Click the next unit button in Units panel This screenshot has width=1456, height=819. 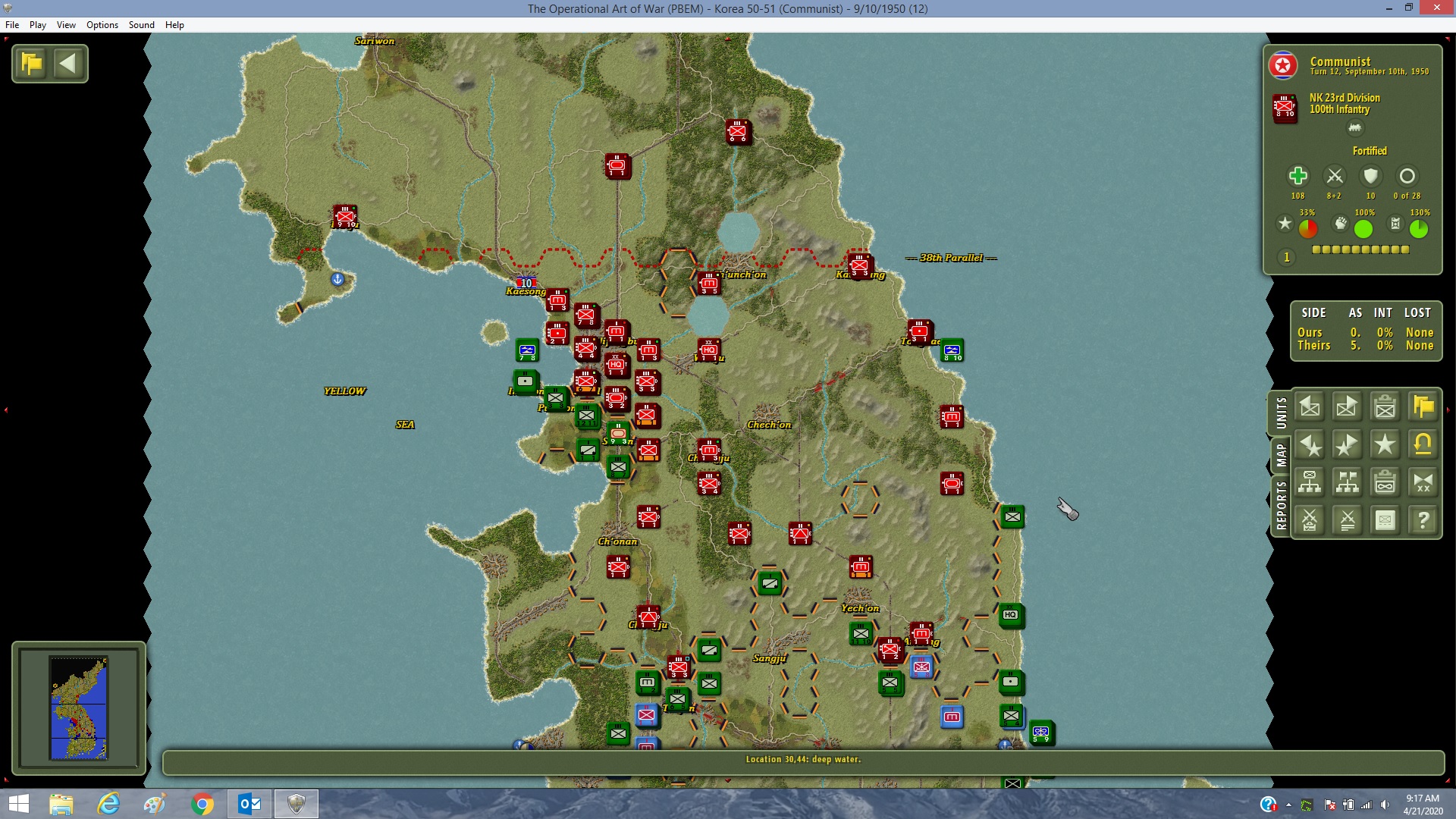point(1347,407)
